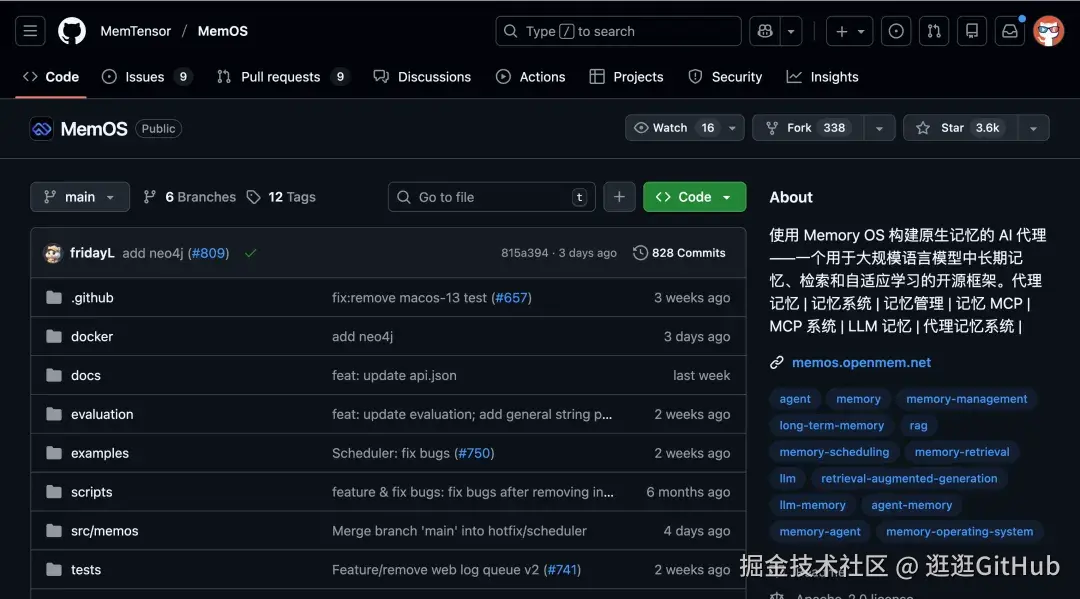Open pull request #750 link
This screenshot has height=599, width=1080.
[x=474, y=453]
